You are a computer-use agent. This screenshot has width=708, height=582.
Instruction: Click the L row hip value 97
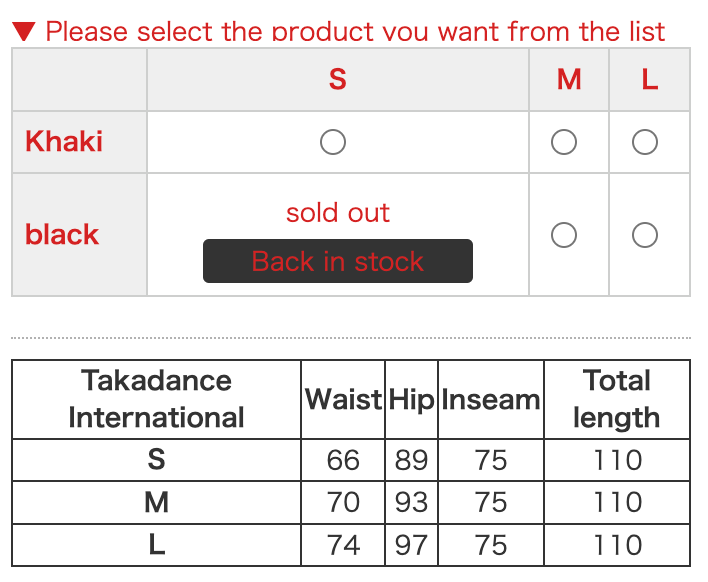411,545
